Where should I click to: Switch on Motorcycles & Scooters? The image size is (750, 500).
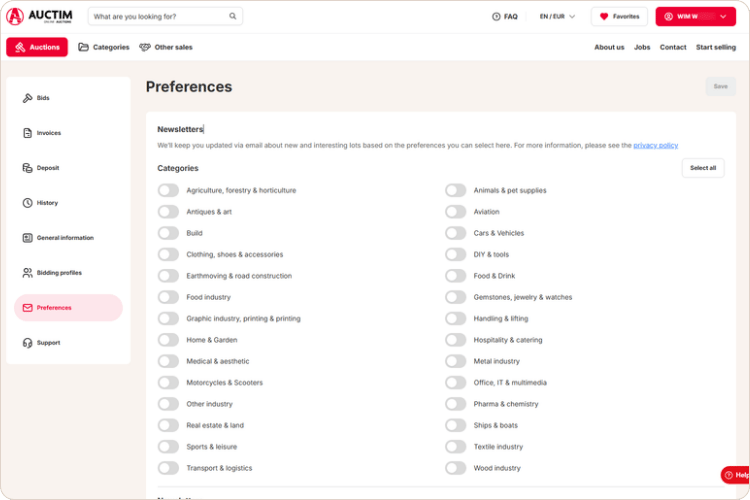(x=168, y=382)
